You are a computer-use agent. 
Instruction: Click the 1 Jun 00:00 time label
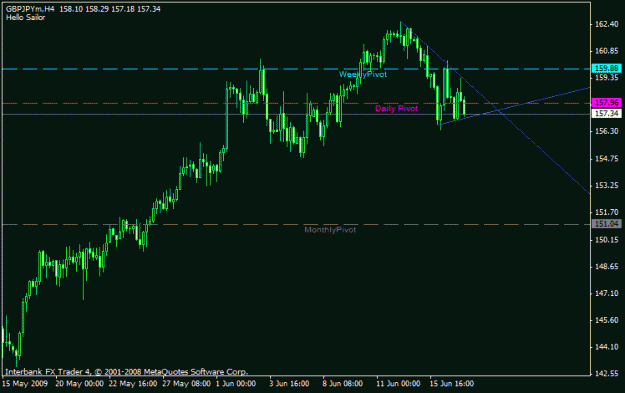pos(236,384)
